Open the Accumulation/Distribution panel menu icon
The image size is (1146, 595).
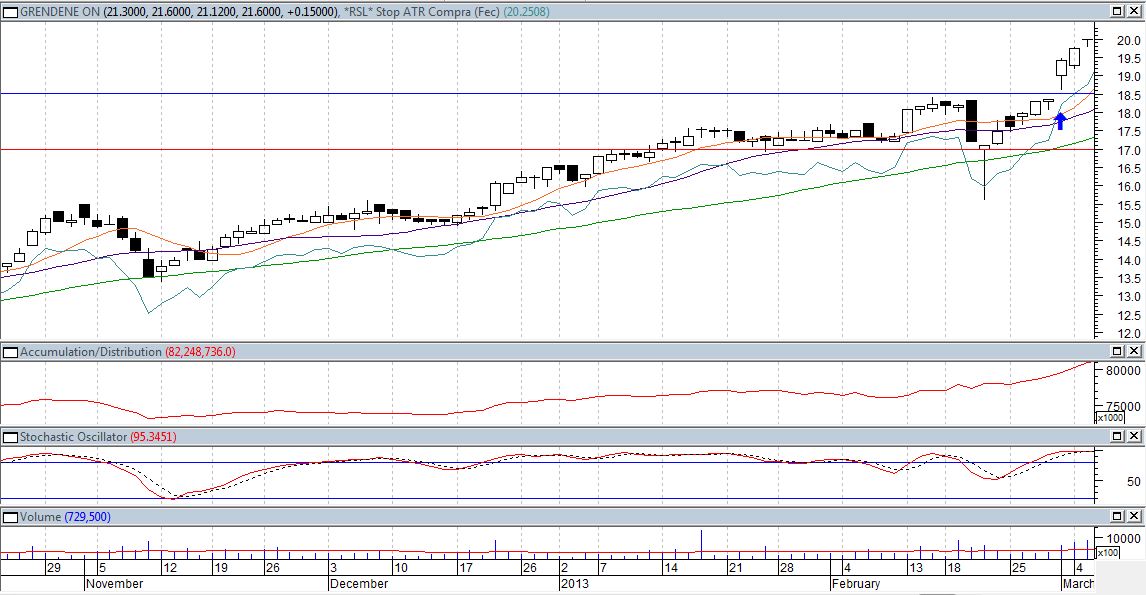[9, 352]
